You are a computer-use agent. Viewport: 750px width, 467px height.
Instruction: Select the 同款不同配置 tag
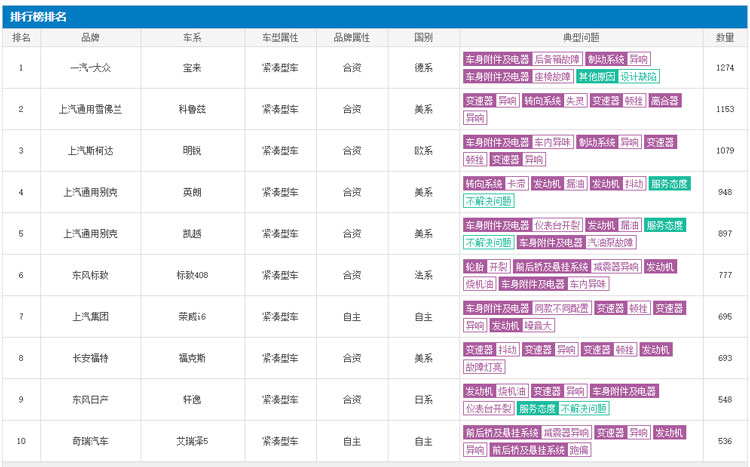[562, 309]
